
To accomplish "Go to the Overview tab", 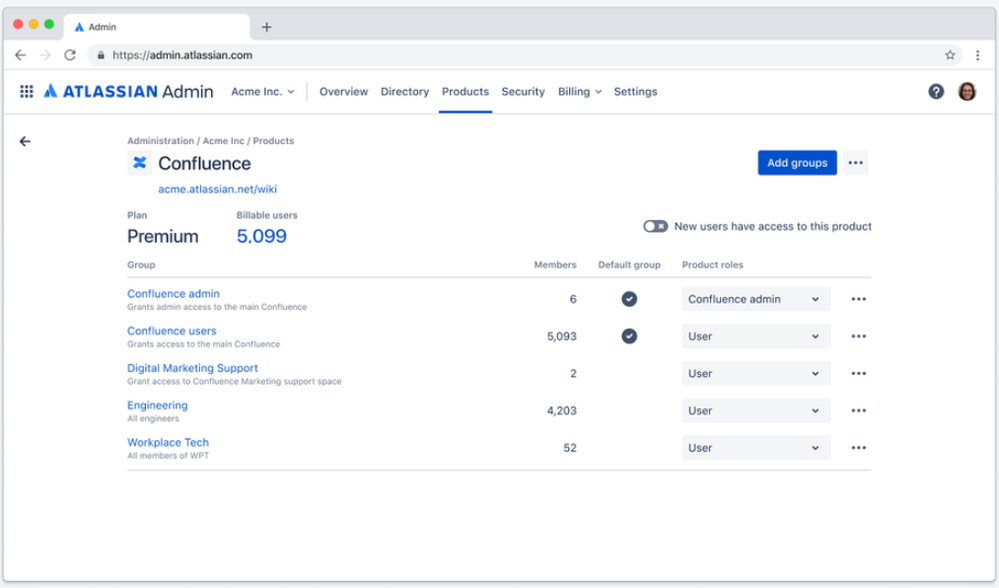I will [343, 92].
